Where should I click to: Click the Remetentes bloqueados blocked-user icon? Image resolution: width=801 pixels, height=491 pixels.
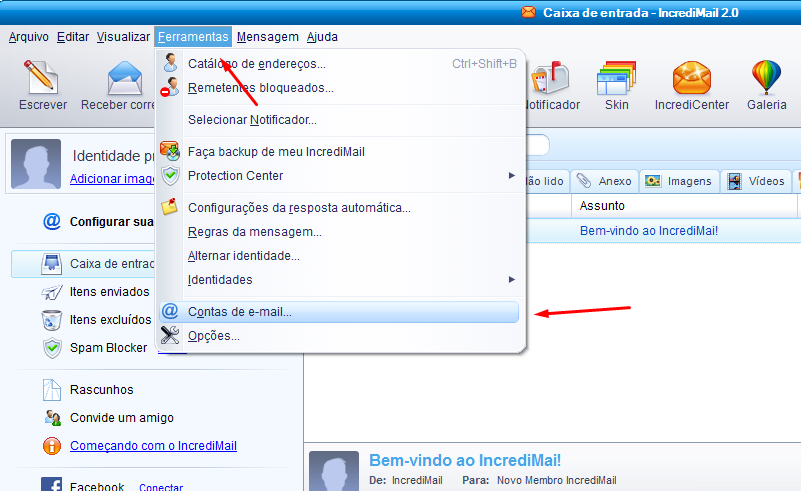[170, 87]
